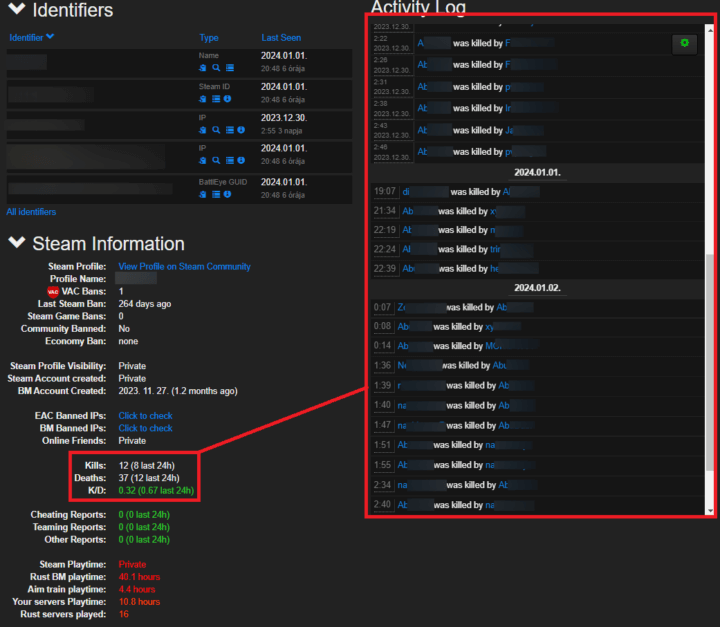720x627 pixels.
Task: Click the Activity Log scrollbar up arrow
Action: (710, 30)
